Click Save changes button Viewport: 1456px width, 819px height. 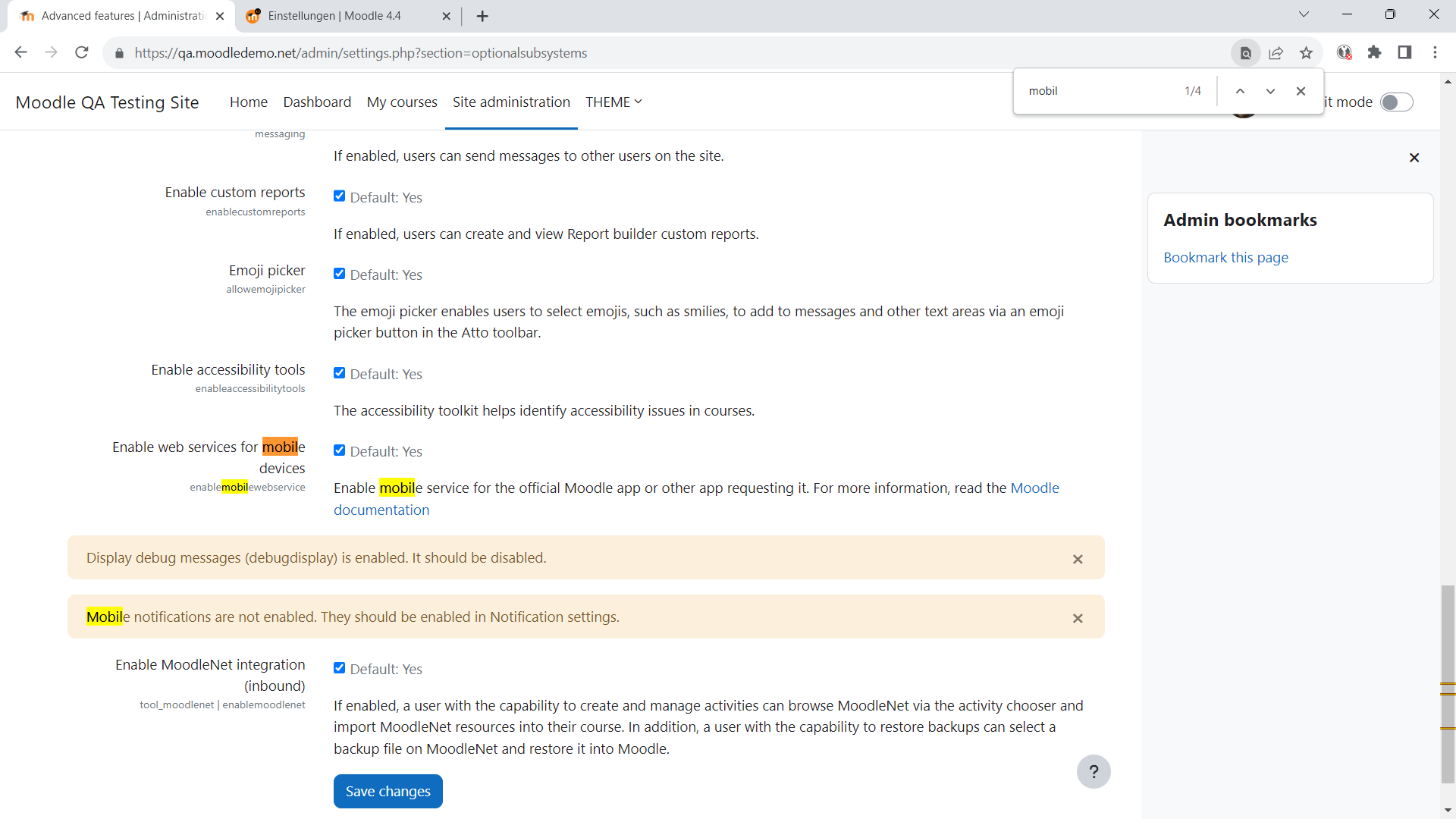[x=388, y=791]
